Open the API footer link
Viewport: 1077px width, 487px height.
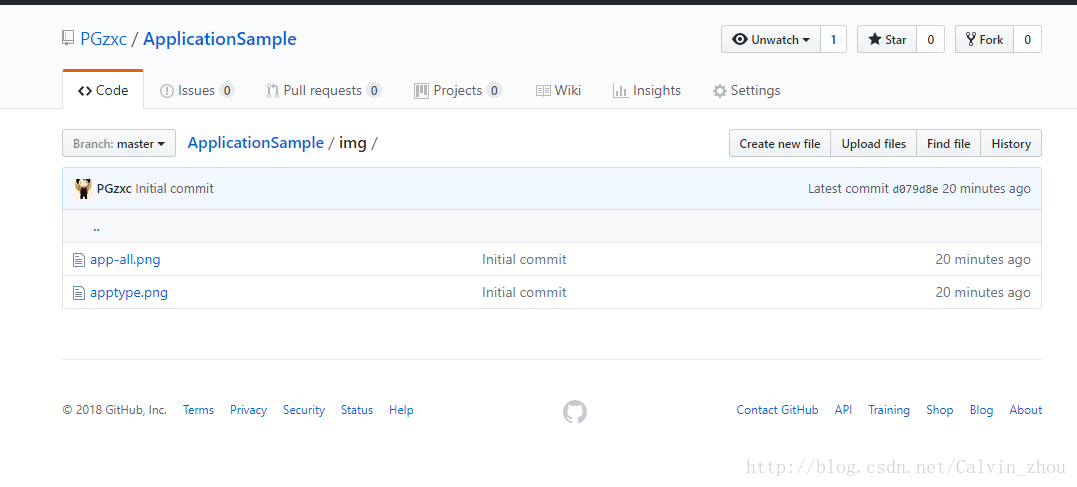(x=843, y=410)
